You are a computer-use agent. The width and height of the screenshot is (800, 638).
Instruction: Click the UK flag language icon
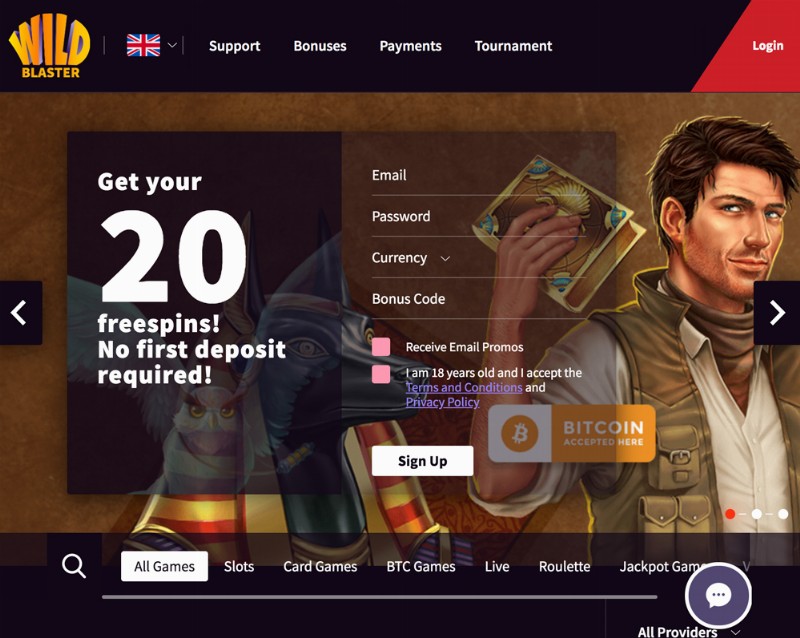[x=143, y=45]
